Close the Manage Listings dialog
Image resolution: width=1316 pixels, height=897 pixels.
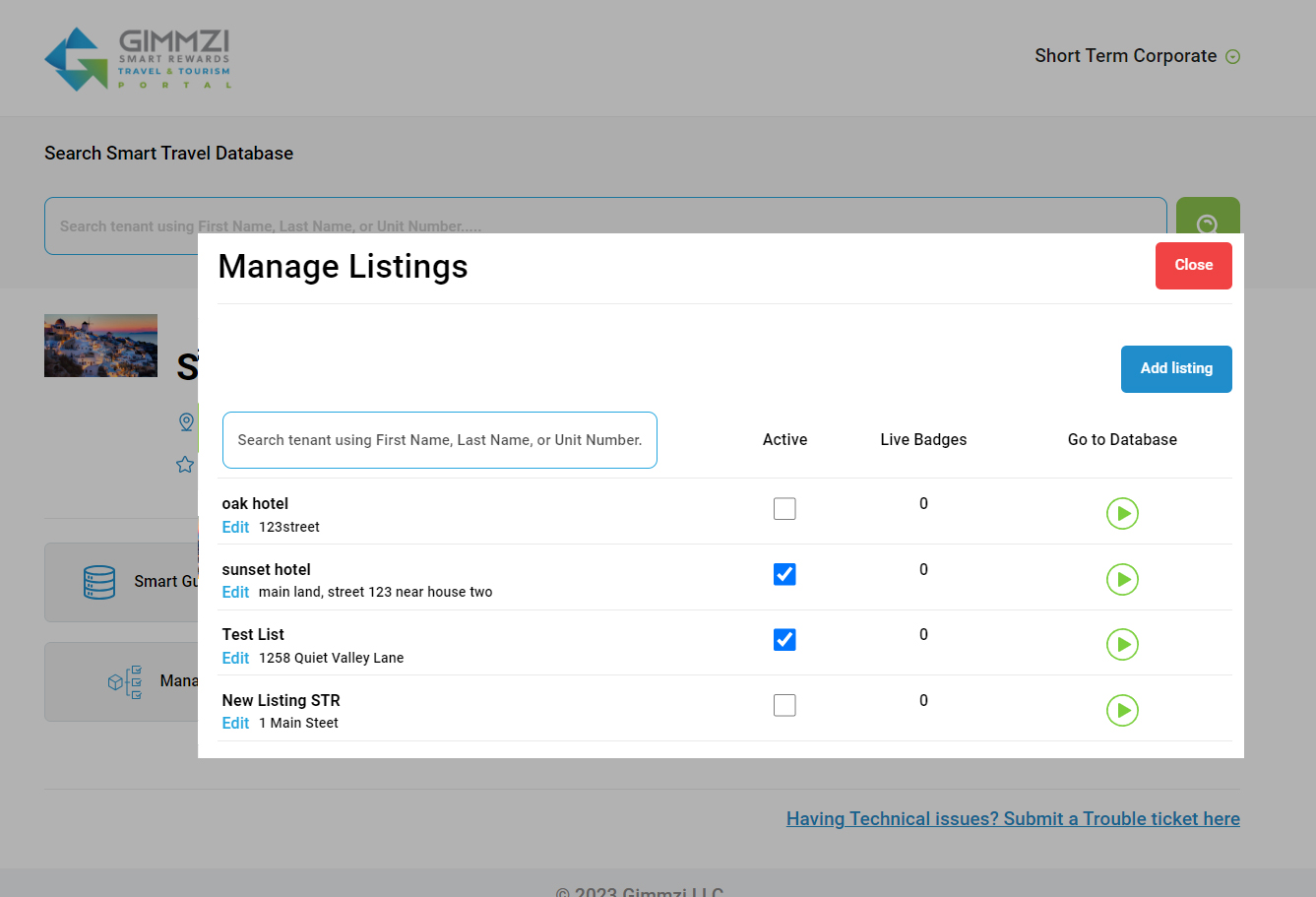coord(1193,265)
